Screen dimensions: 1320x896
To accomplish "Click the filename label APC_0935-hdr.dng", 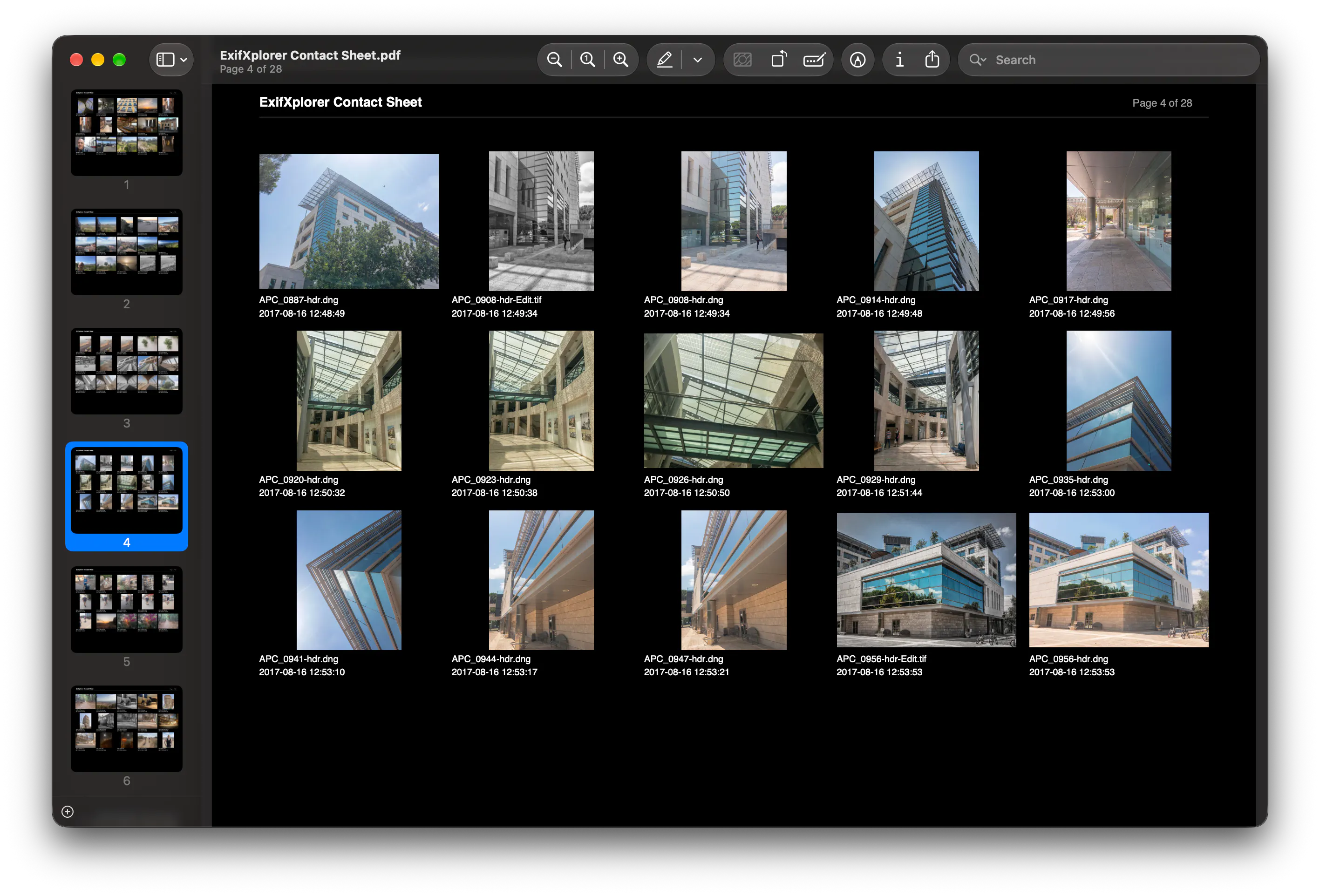I will (x=1068, y=480).
